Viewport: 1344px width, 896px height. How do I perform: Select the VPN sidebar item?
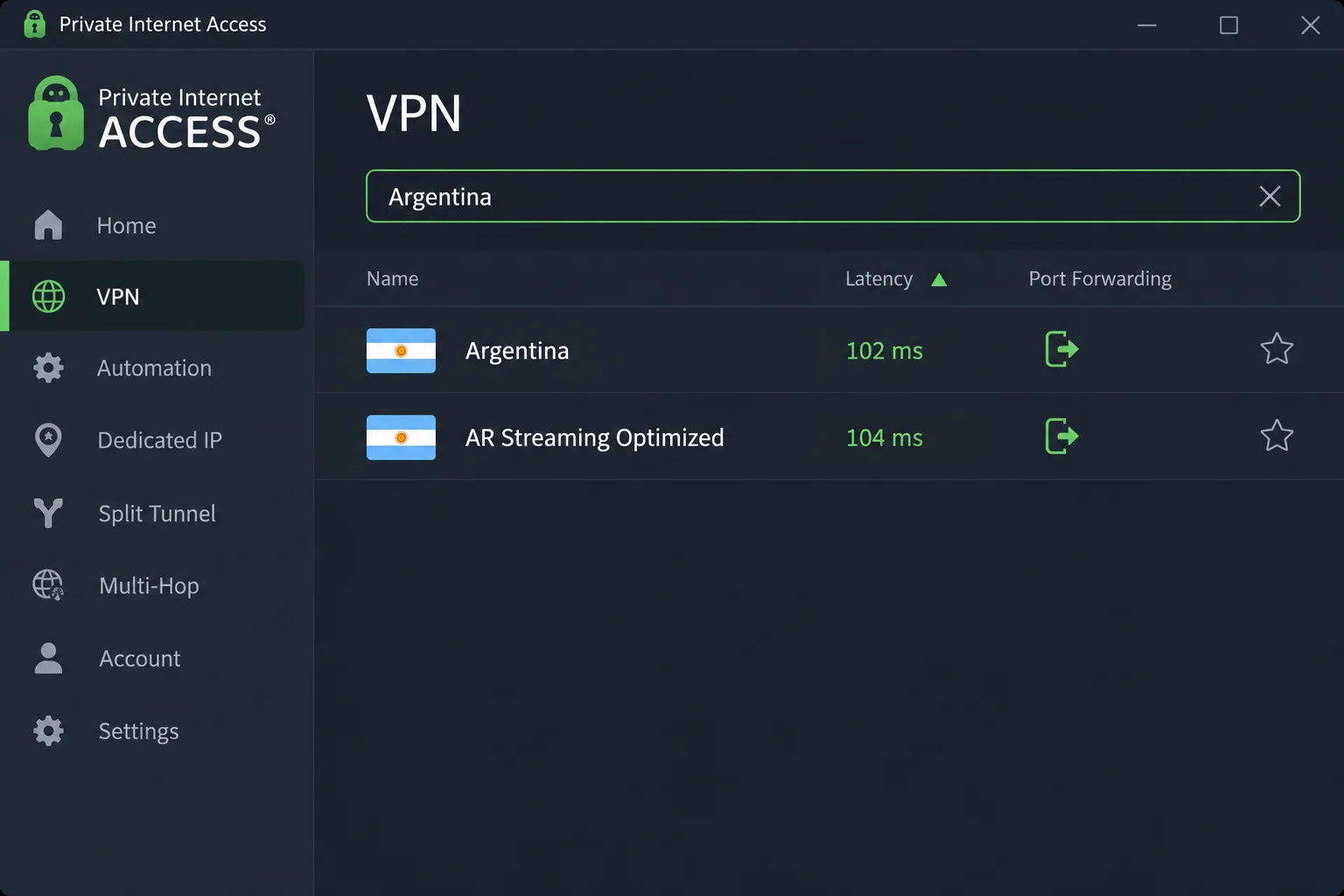(x=153, y=296)
